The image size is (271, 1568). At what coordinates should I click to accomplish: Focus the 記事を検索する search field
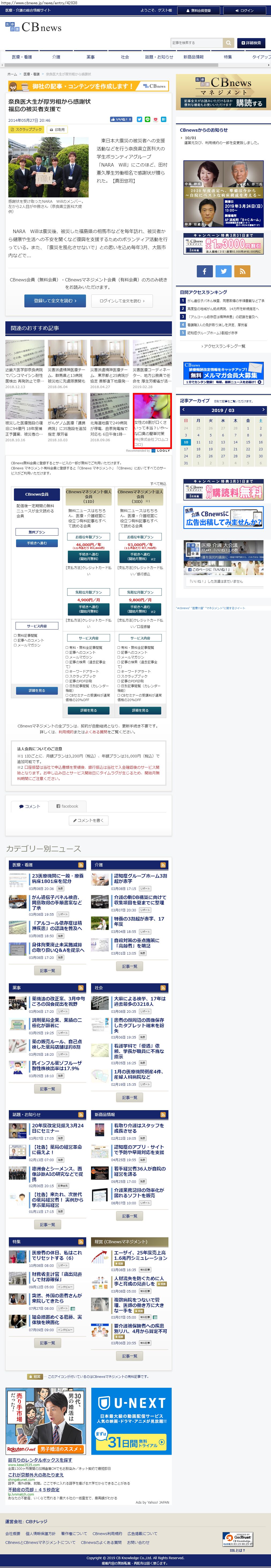[197, 43]
